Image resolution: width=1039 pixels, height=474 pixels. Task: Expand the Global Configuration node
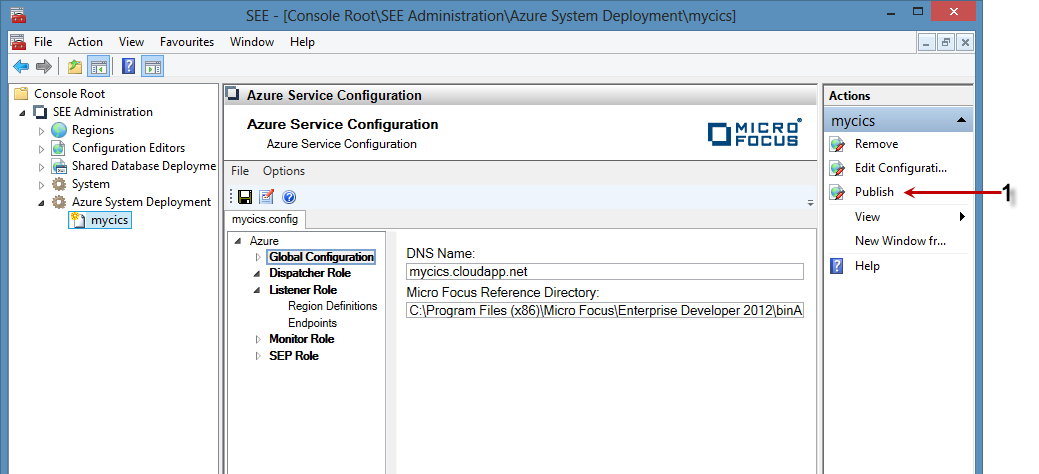click(258, 257)
